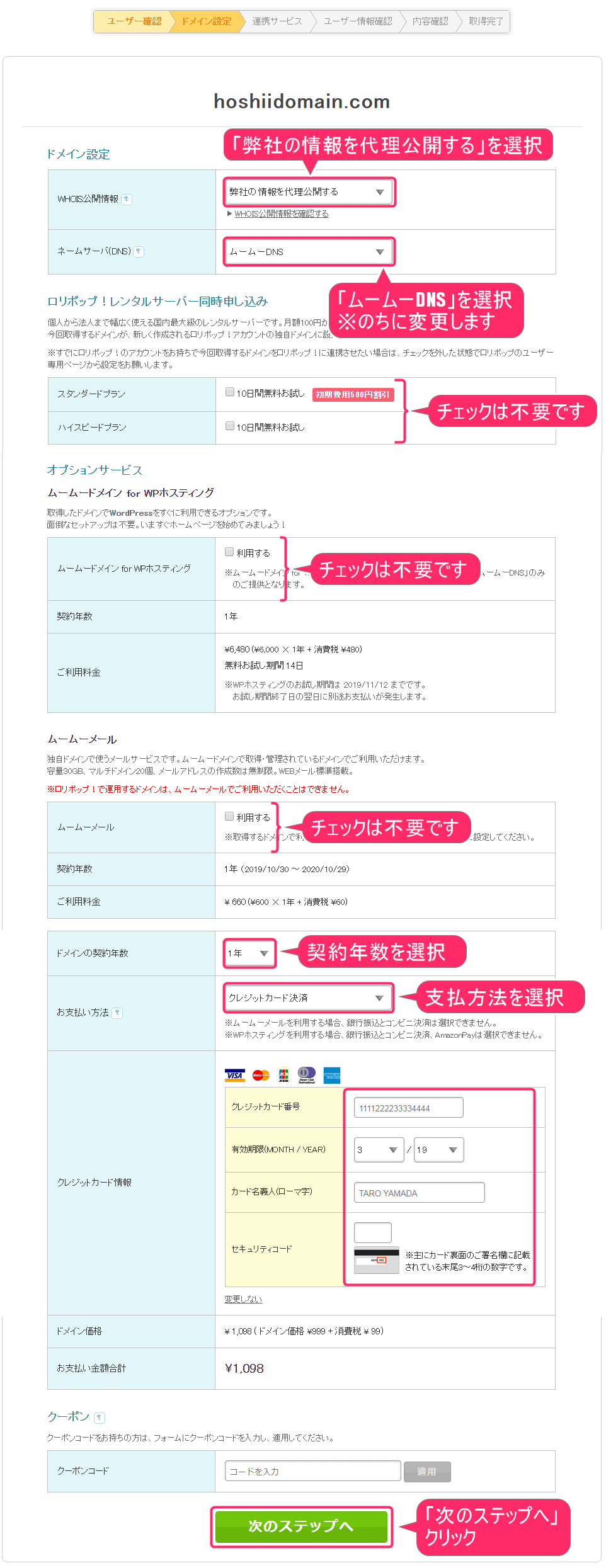Click the お支払い方法 help question icon

[117, 1013]
